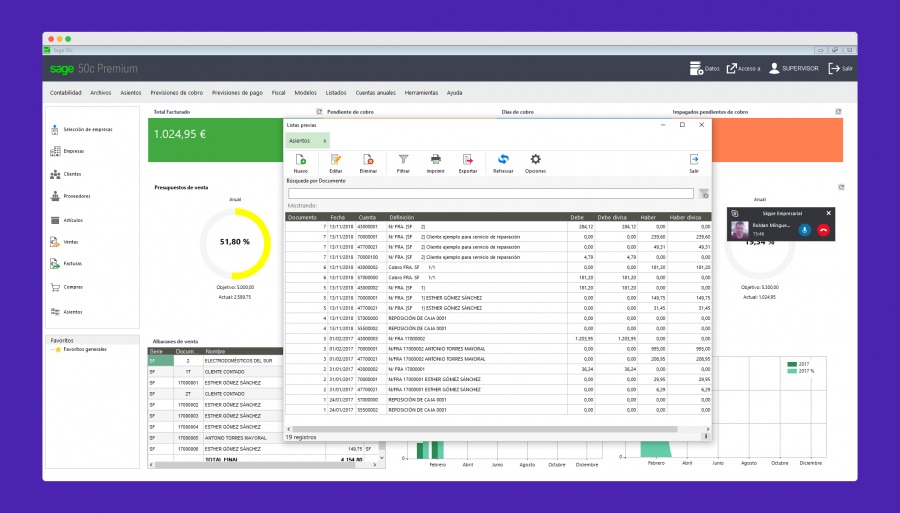Close the Skype Empresarial popup
Image resolution: width=900 pixels, height=513 pixels.
pos(828,213)
